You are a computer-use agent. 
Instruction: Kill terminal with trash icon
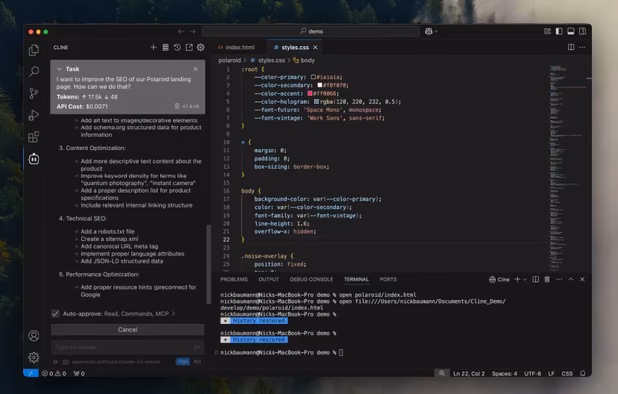point(547,279)
